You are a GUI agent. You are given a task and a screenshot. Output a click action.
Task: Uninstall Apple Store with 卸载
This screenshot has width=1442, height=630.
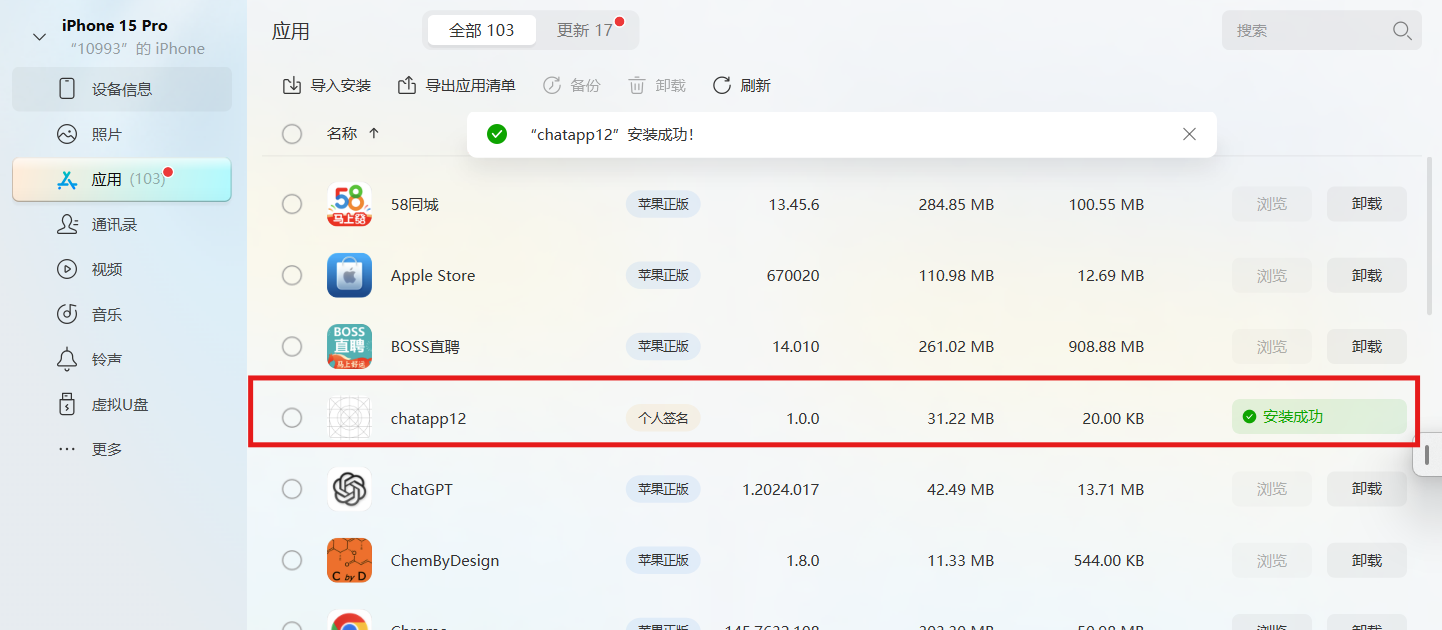click(1367, 275)
